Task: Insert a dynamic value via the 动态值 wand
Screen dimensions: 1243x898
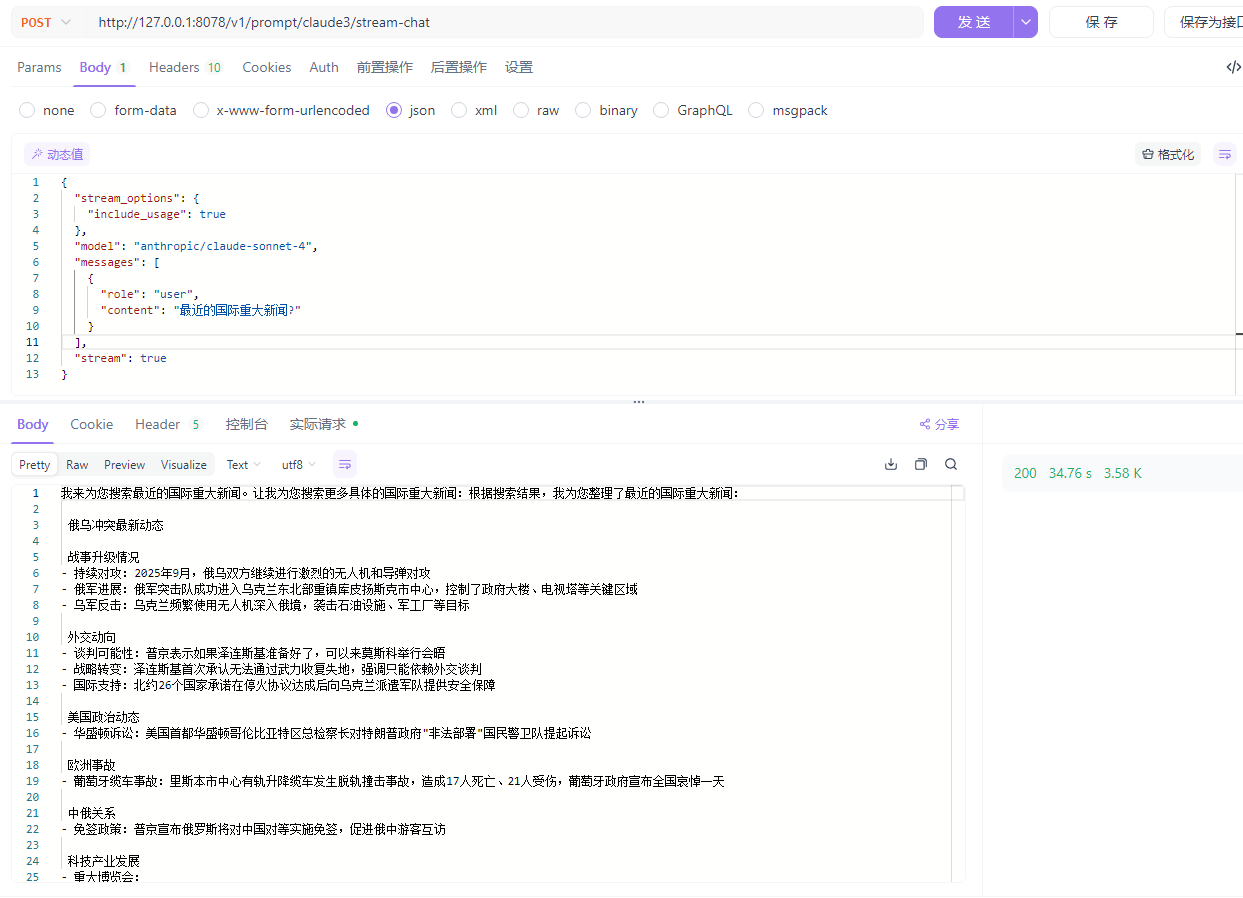Action: pyautogui.click(x=56, y=154)
